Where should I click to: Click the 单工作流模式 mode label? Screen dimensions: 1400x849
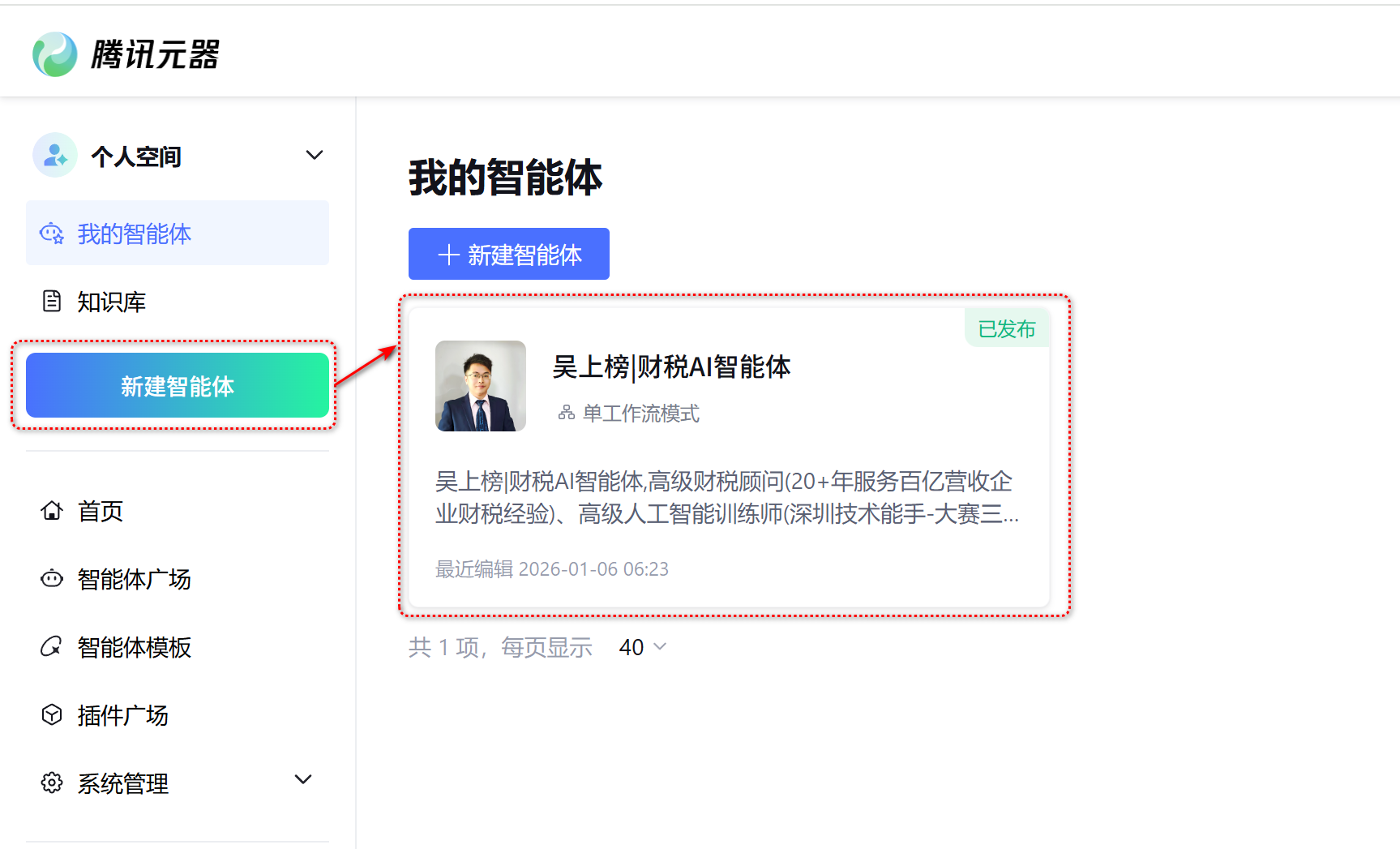click(x=640, y=414)
